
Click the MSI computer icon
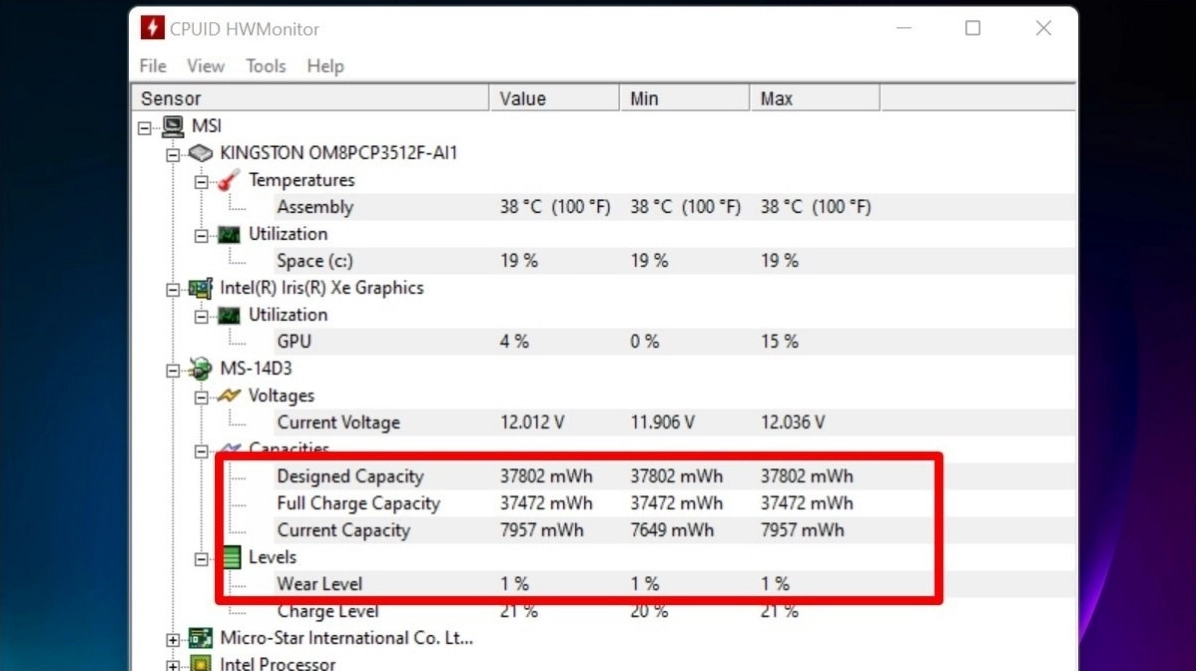pyautogui.click(x=175, y=126)
